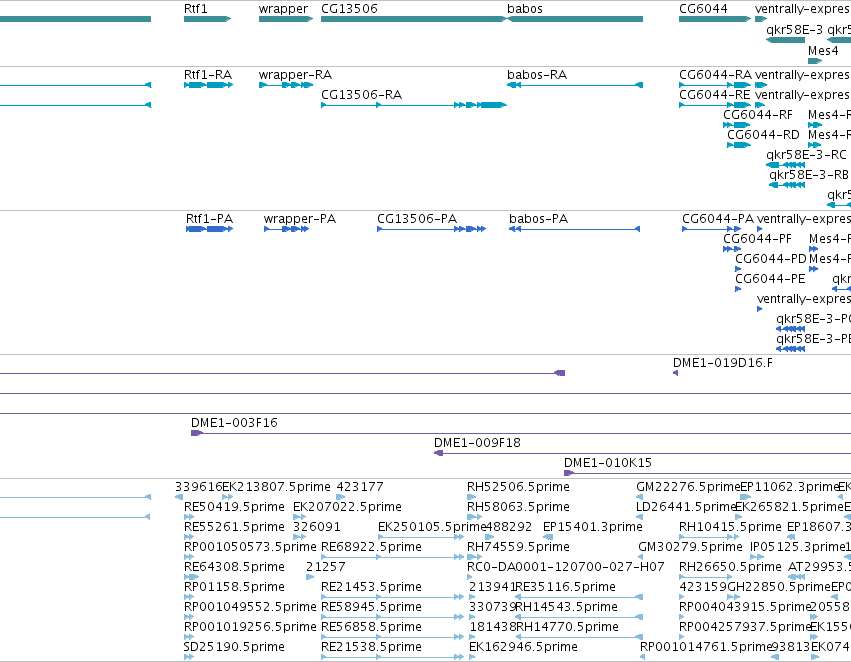Viewport: 851px width, 662px height.
Task: Click the qkr58E-3 gene label
Action: click(794, 30)
